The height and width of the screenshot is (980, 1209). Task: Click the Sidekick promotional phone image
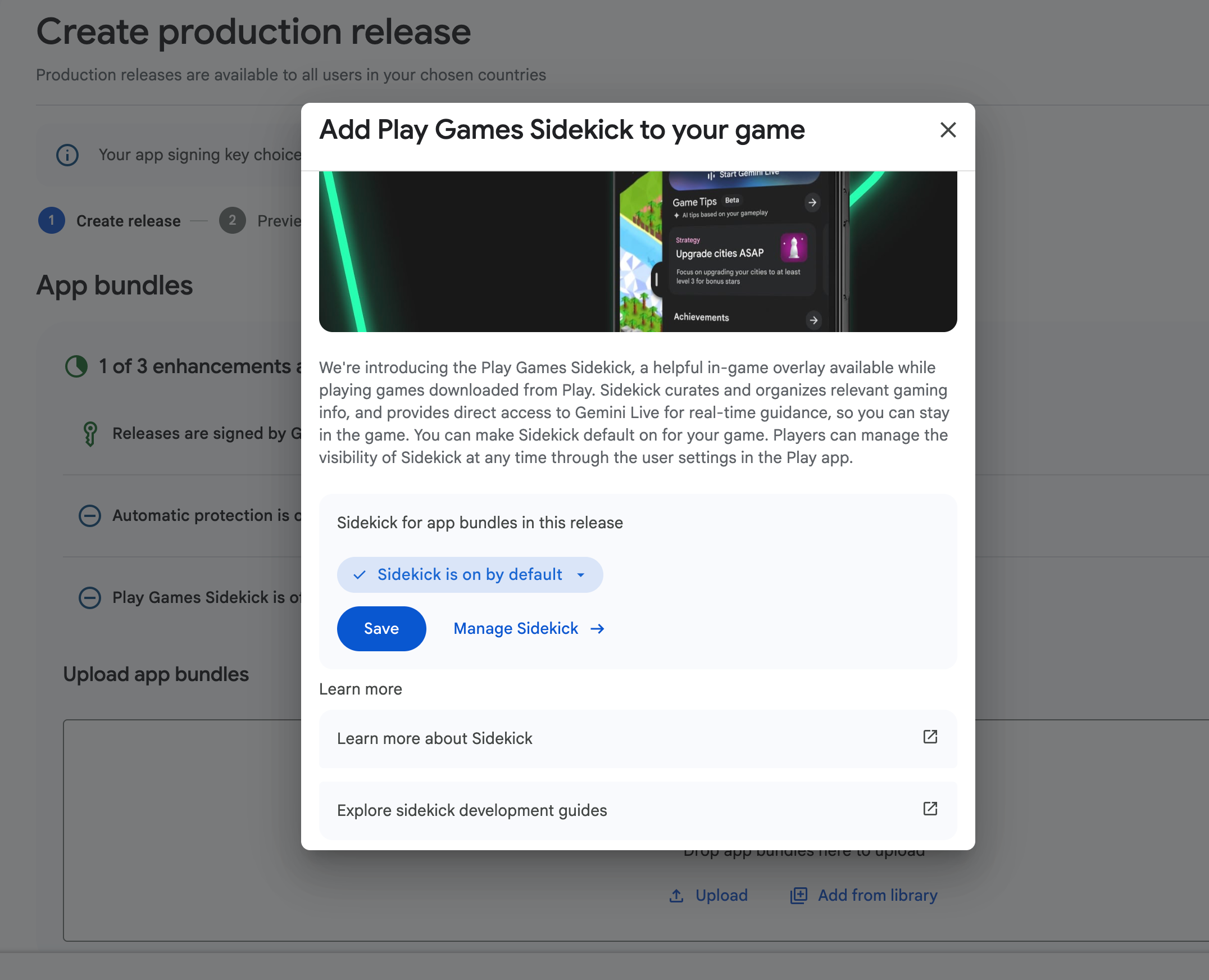tap(638, 251)
